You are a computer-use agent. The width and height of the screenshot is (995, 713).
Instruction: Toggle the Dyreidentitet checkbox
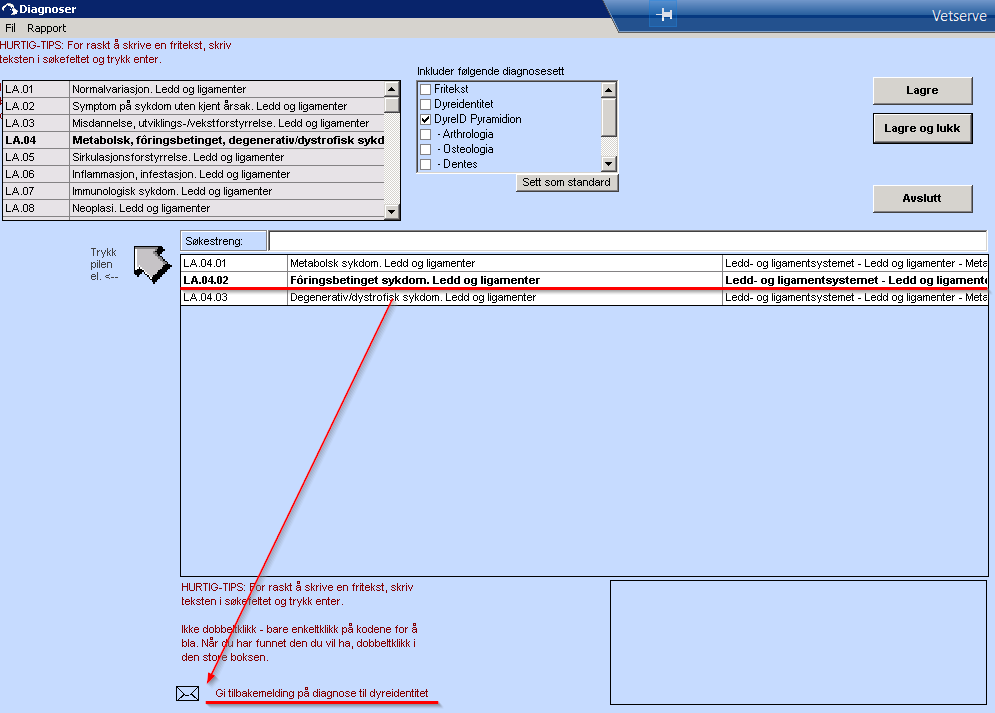pos(426,105)
